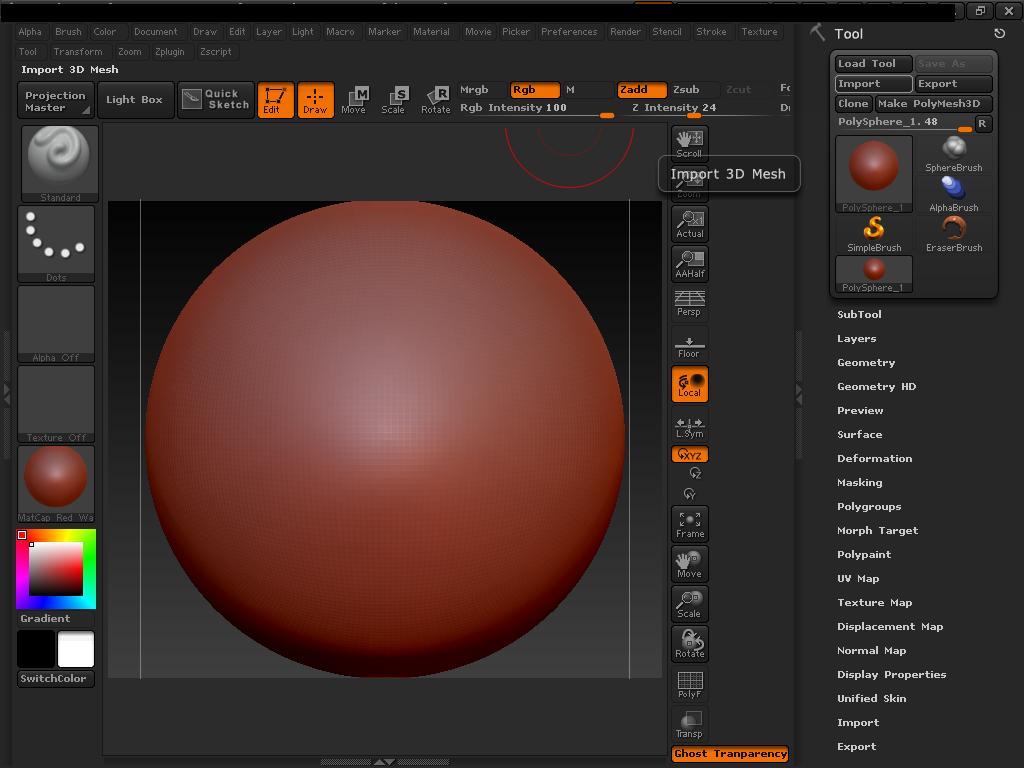
Task: Expand the Masking section
Action: pos(859,483)
